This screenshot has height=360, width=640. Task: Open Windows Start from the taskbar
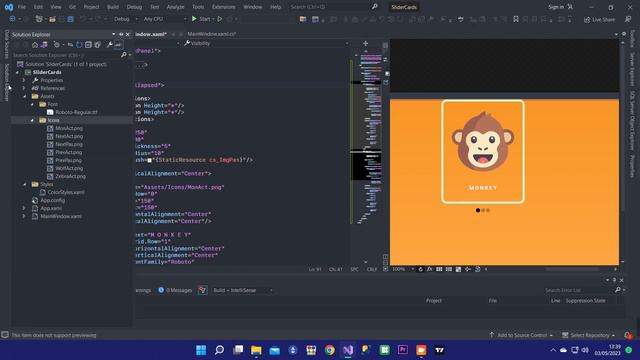pyautogui.click(x=201, y=350)
